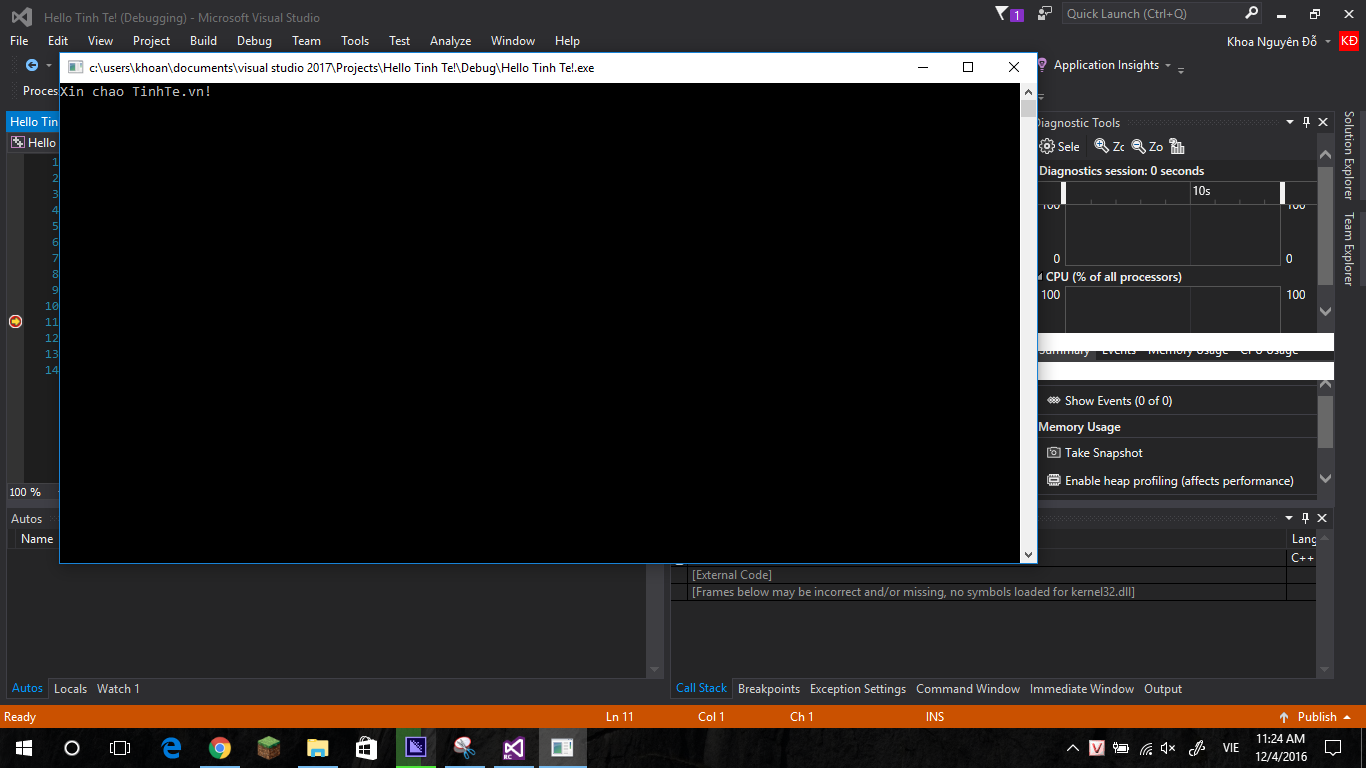Click the KĐ account avatar badge

(1349, 41)
